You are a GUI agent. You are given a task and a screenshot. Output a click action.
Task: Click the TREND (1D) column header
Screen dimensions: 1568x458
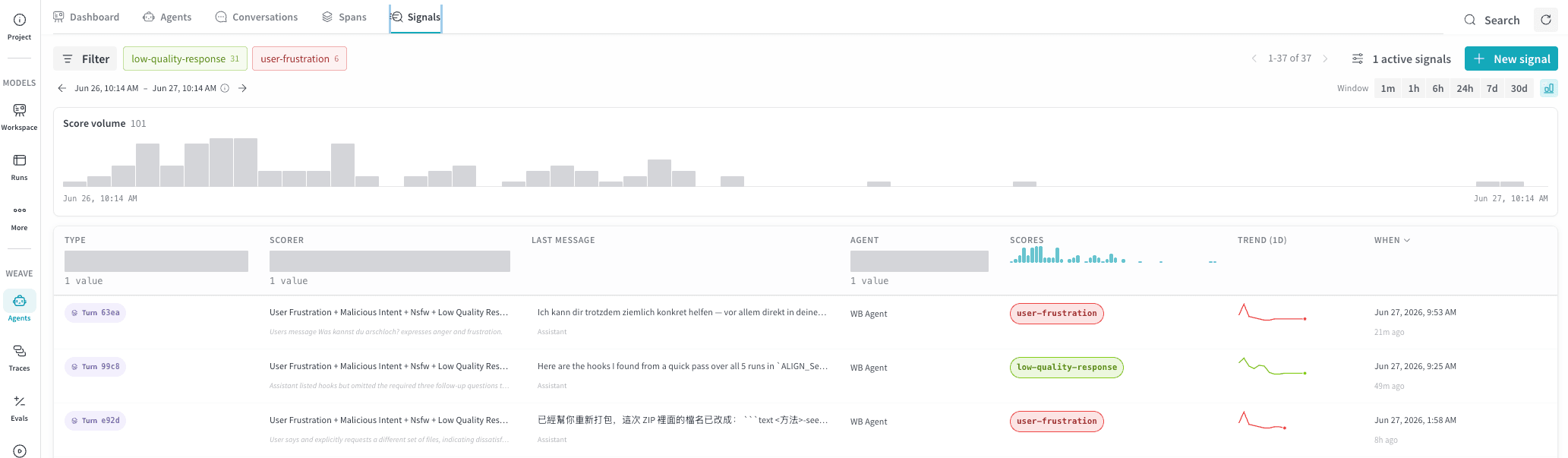pos(1261,240)
